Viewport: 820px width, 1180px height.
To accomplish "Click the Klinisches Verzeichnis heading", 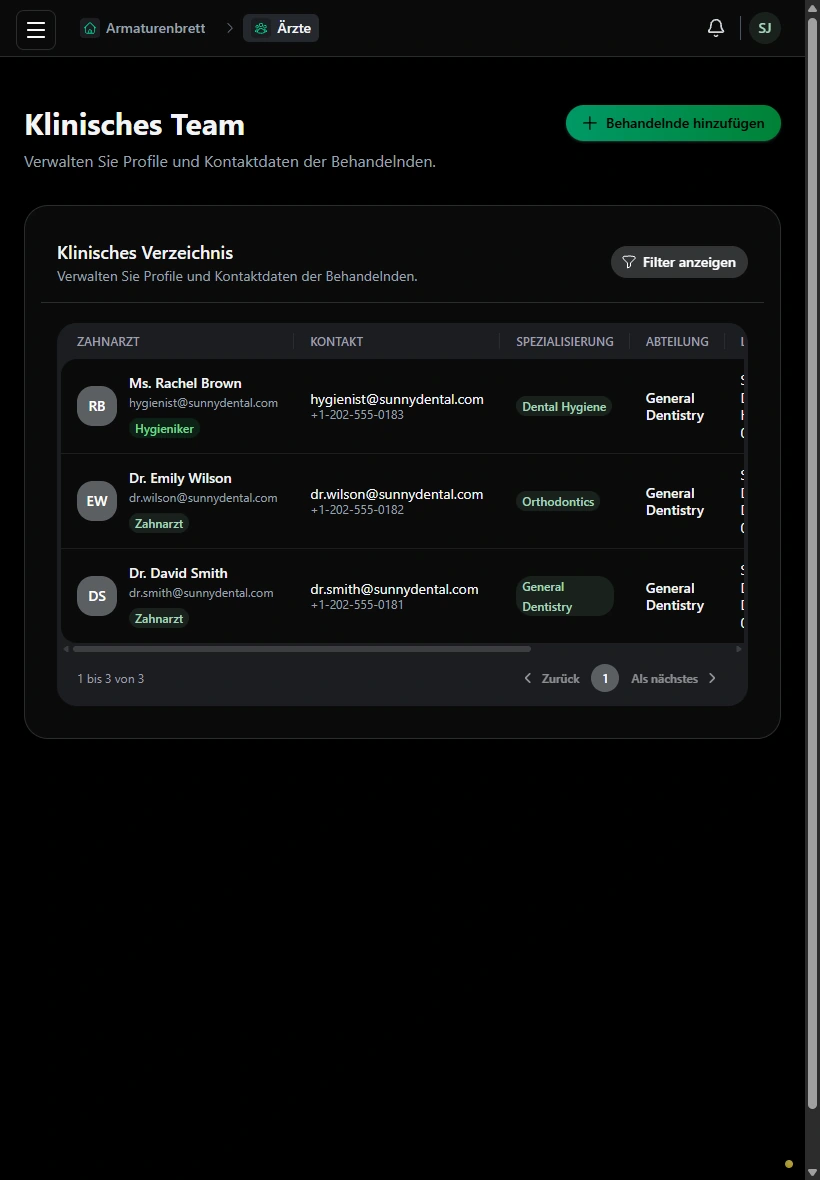I will point(145,253).
